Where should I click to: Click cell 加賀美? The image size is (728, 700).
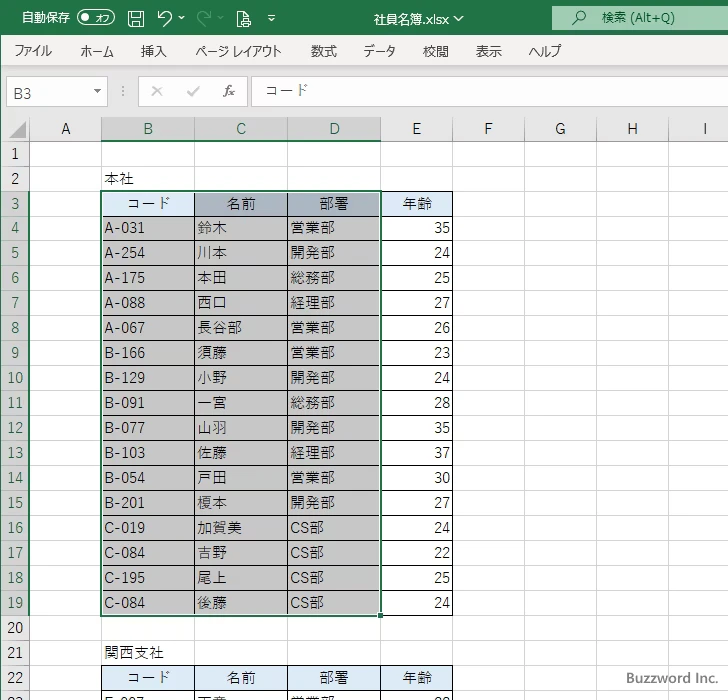click(241, 528)
